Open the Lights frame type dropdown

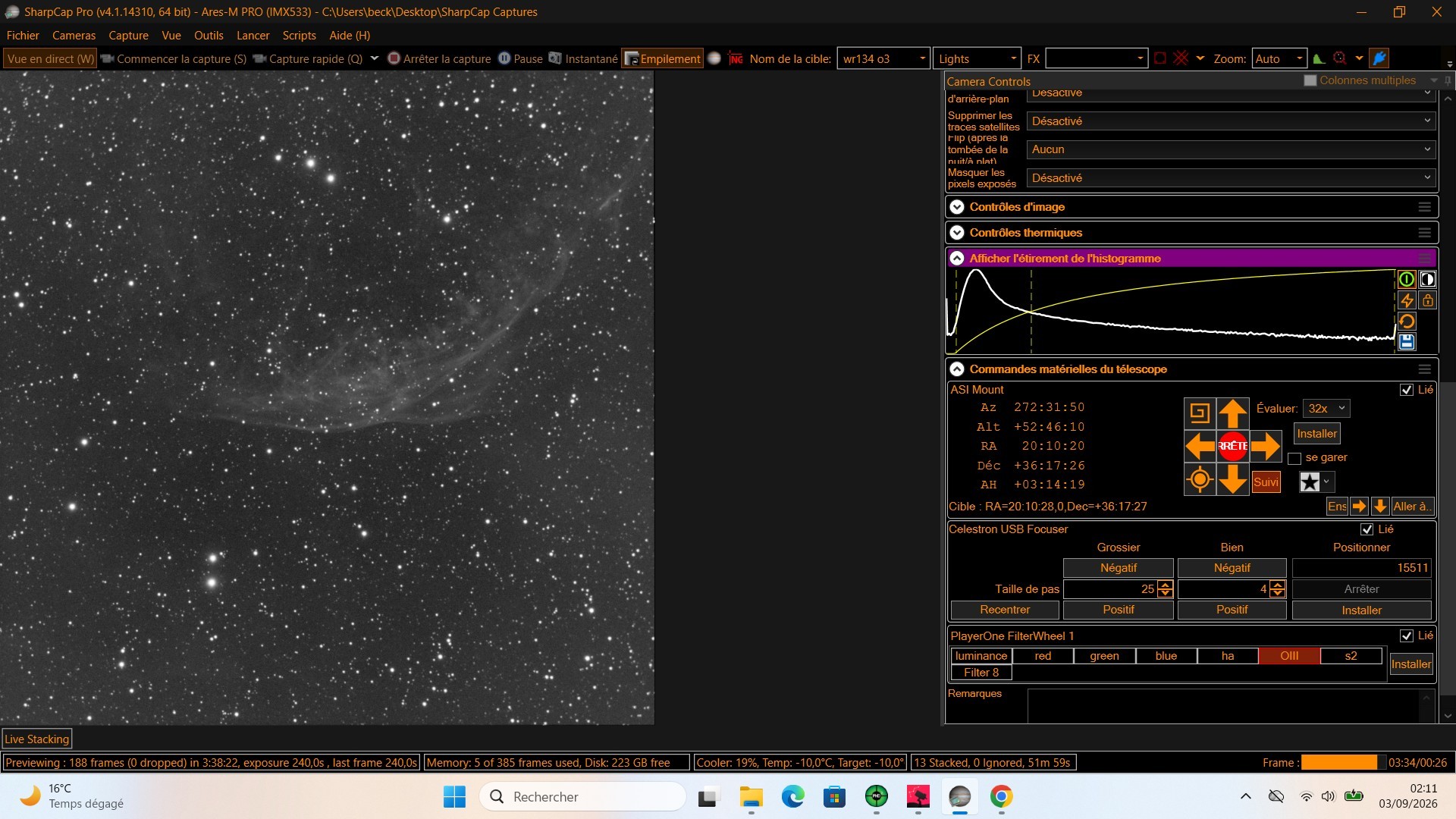[977, 58]
